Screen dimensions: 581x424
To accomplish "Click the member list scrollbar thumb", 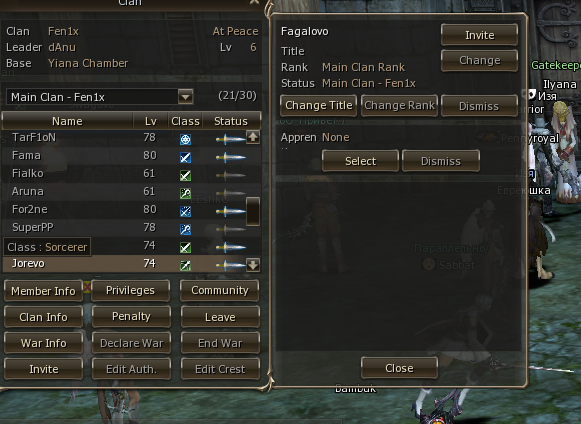I will [x=253, y=212].
